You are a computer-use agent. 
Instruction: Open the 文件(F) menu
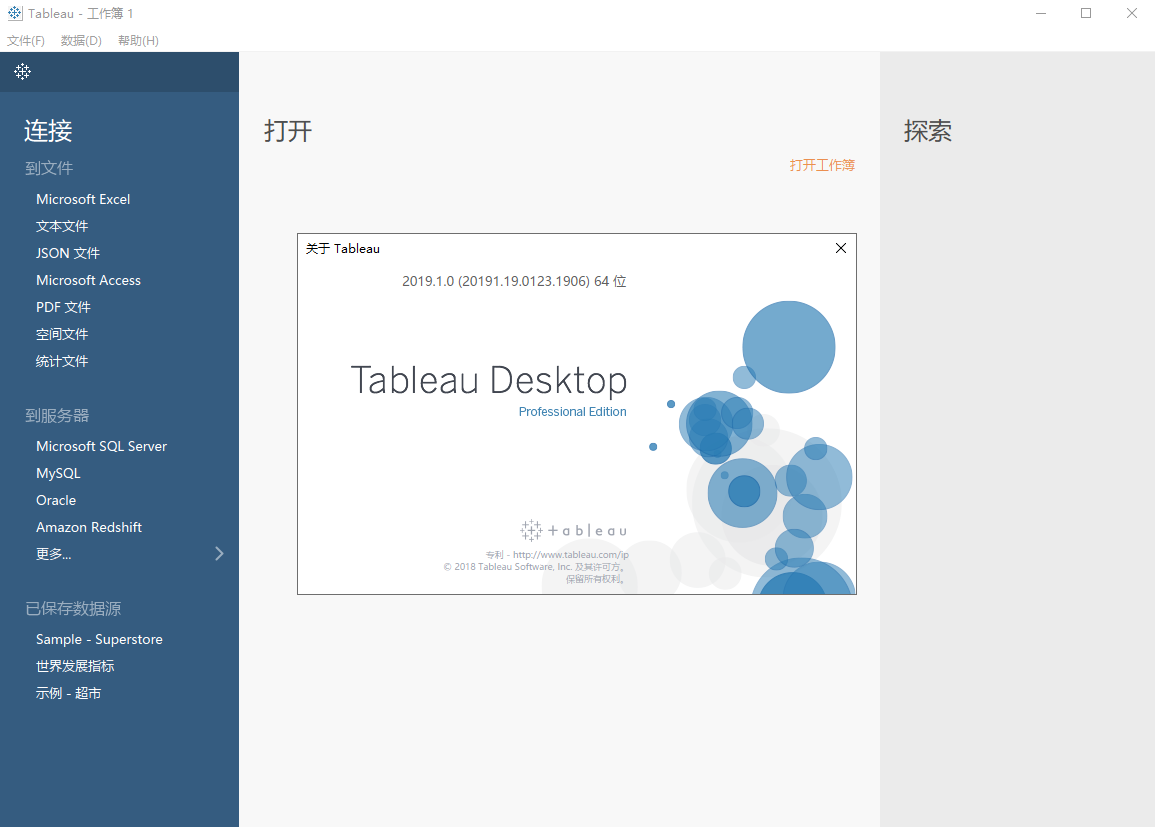tap(26, 40)
